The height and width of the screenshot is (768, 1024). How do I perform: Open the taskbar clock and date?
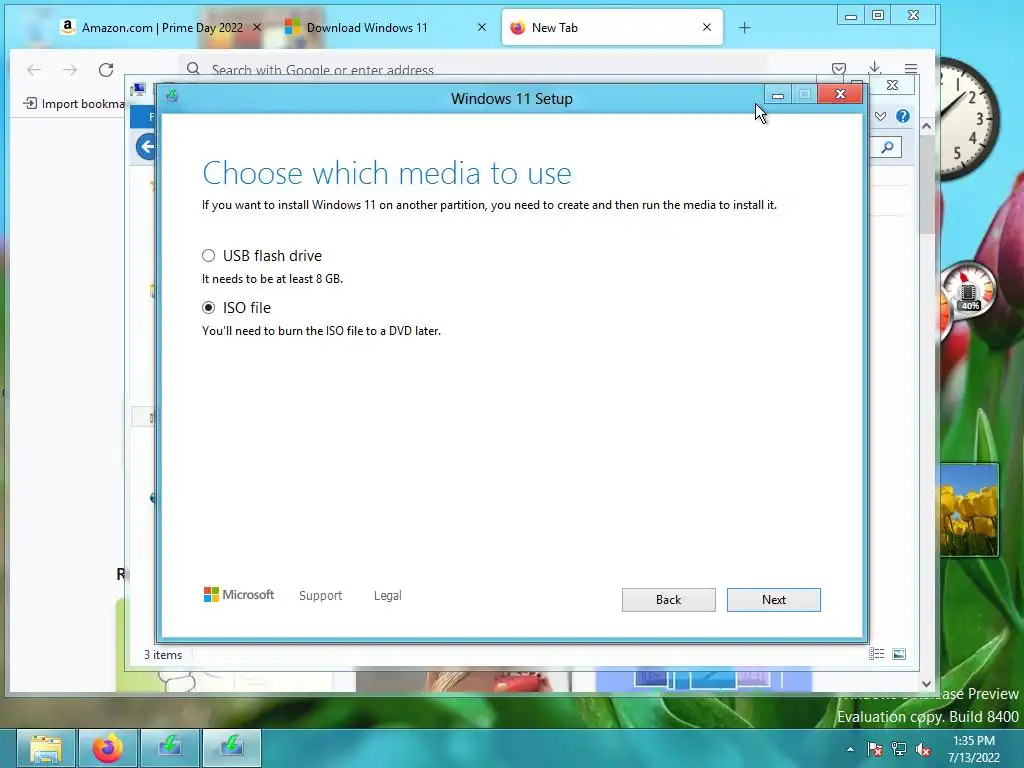coord(974,749)
